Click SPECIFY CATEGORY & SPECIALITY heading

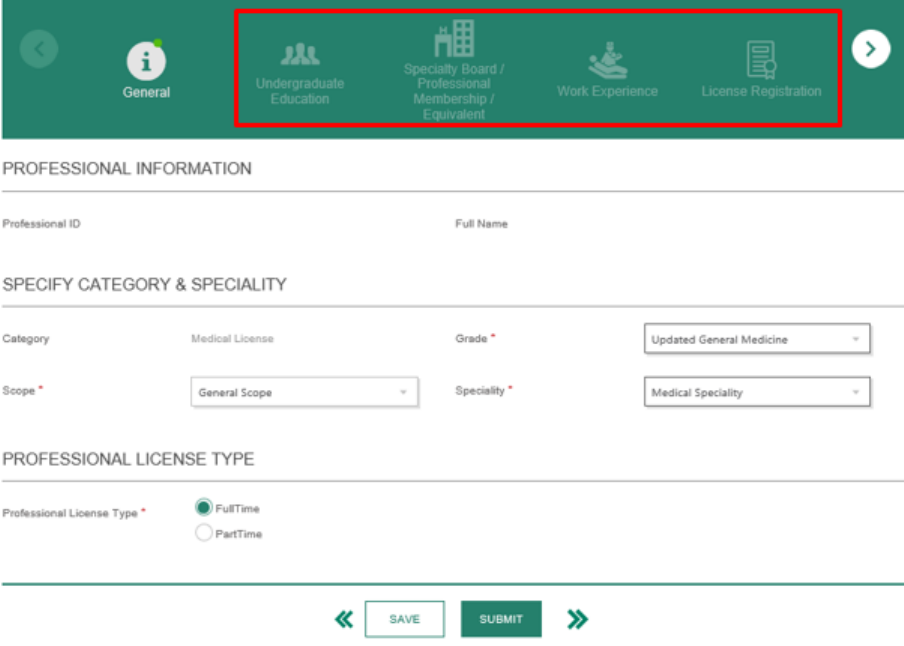click(145, 284)
